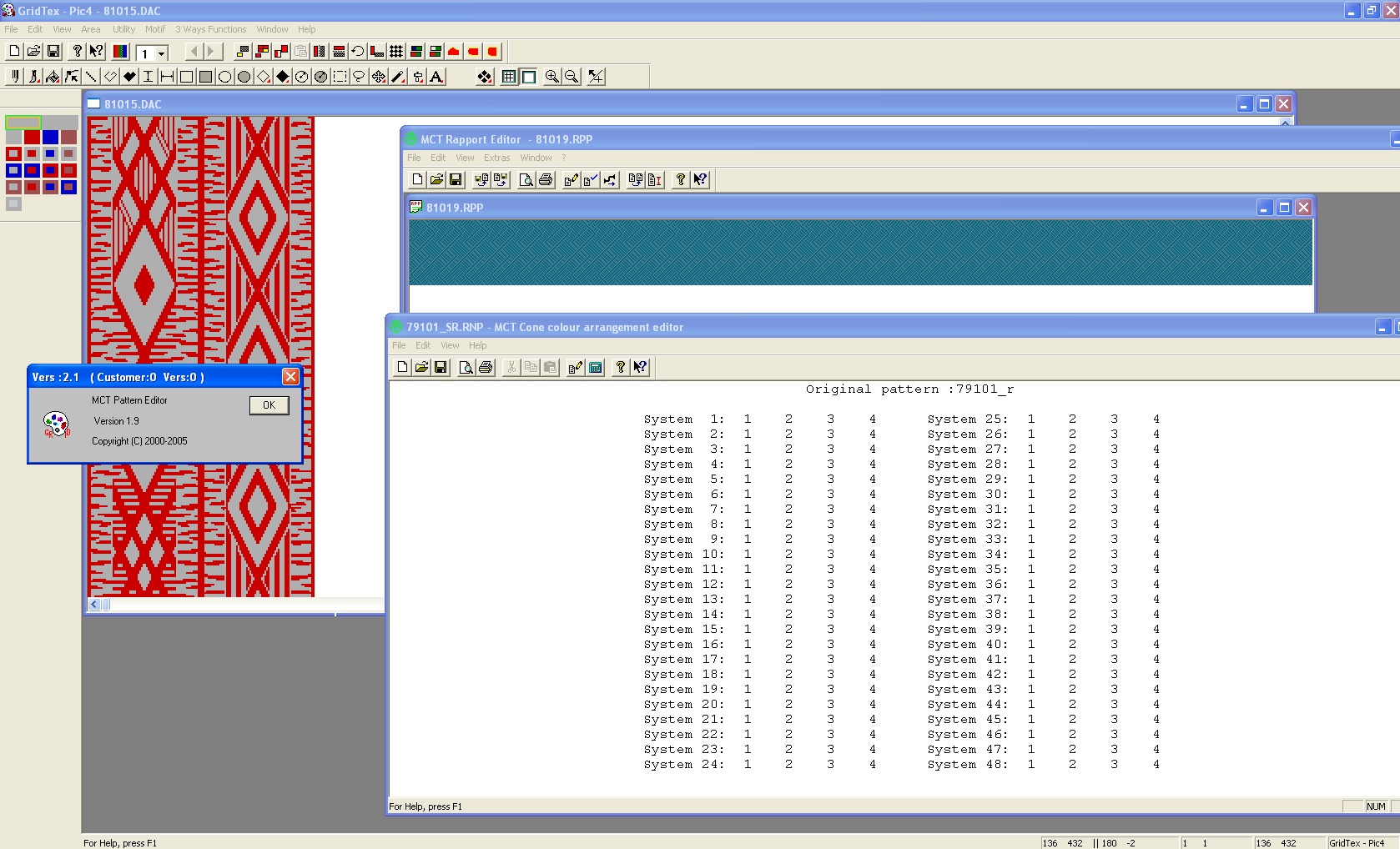Open the 3 Ways Functions menu
This screenshot has height=849, width=1400.
tap(210, 29)
